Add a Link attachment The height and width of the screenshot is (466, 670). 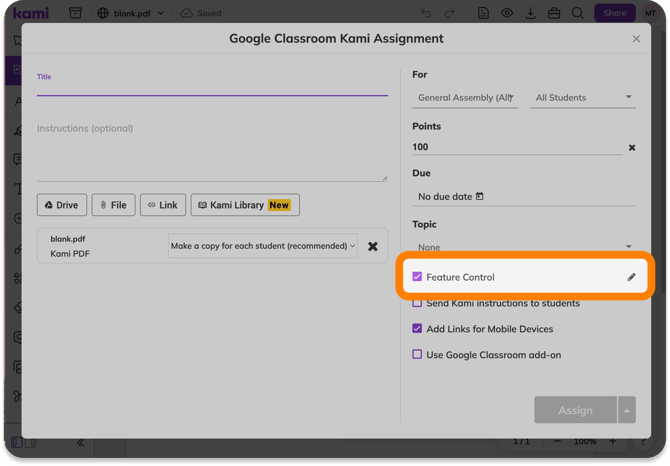163,205
